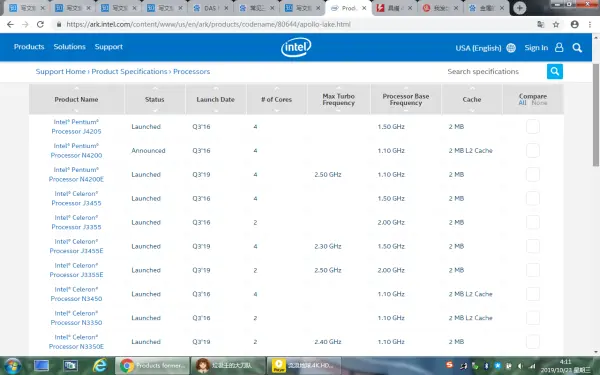
Task: Open Intel Celeron Processor N3350E link
Action: pos(76,342)
